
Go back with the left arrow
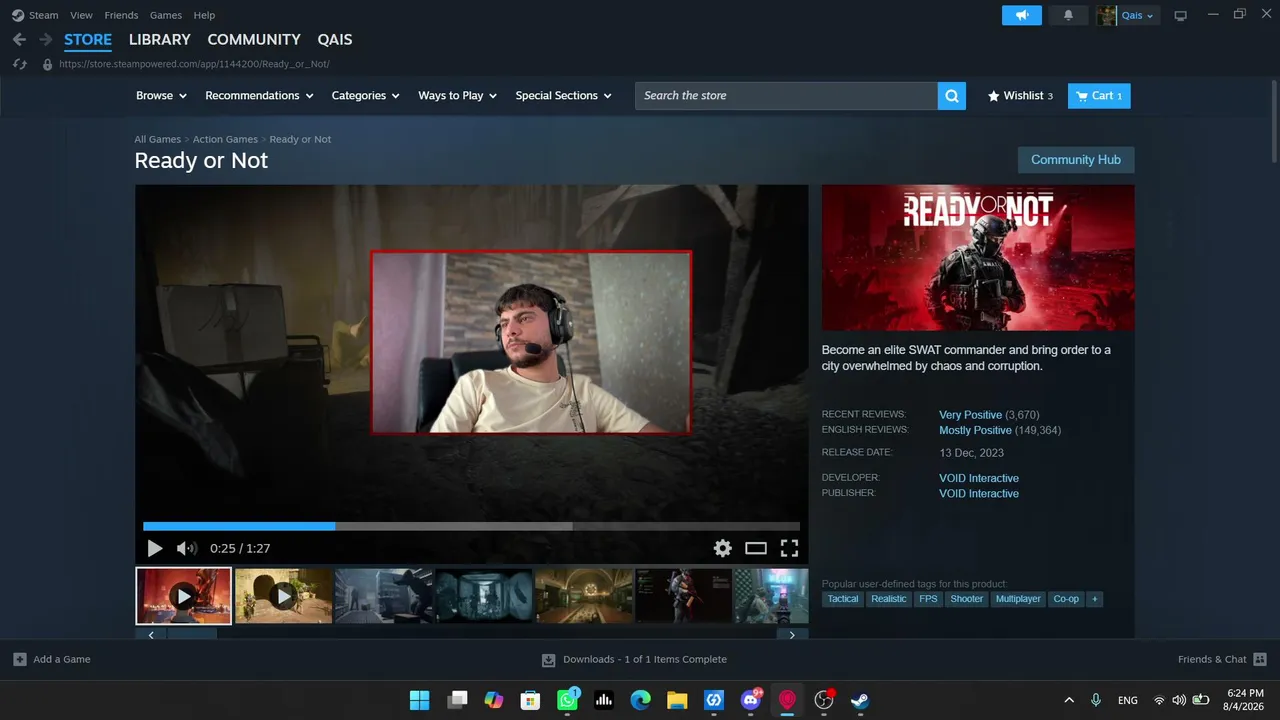click(19, 39)
